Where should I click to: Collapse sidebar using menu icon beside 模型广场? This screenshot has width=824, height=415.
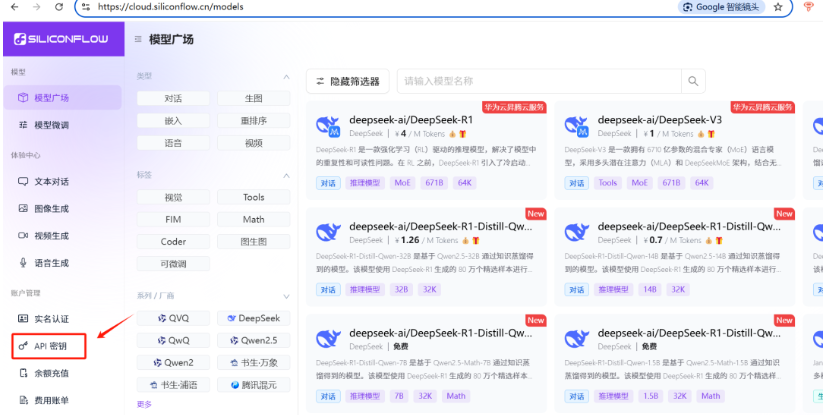[x=138, y=39]
